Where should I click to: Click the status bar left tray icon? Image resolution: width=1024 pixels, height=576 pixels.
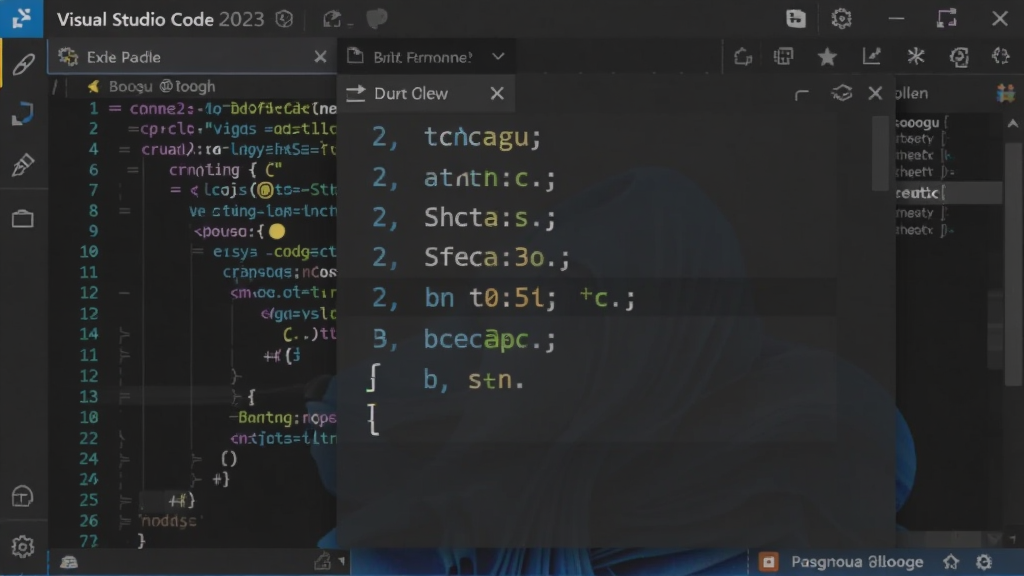click(69, 562)
